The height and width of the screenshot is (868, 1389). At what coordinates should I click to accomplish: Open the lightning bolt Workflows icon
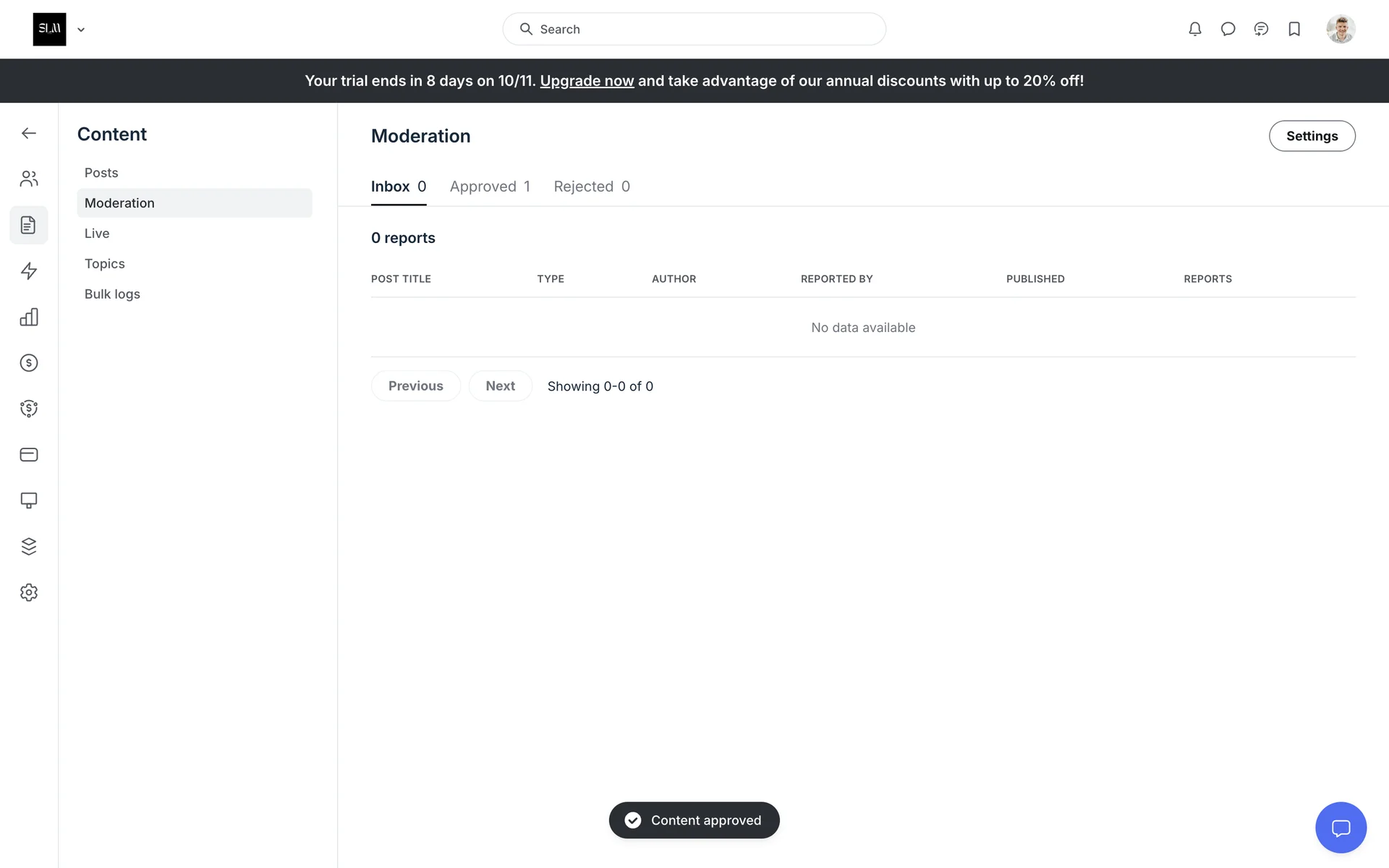pos(29,271)
